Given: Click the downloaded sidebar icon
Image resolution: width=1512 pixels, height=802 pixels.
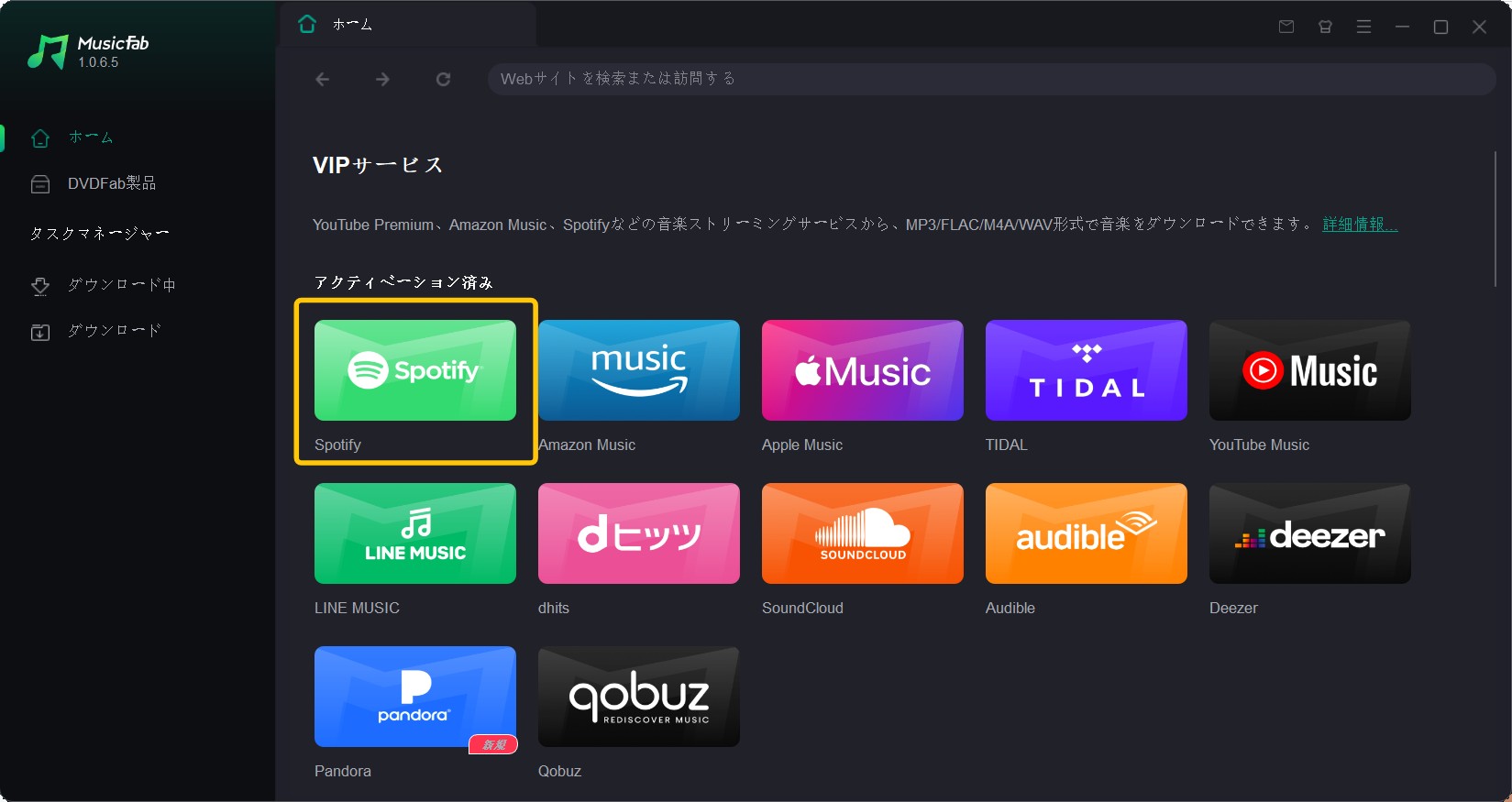Looking at the screenshot, I should click(40, 332).
